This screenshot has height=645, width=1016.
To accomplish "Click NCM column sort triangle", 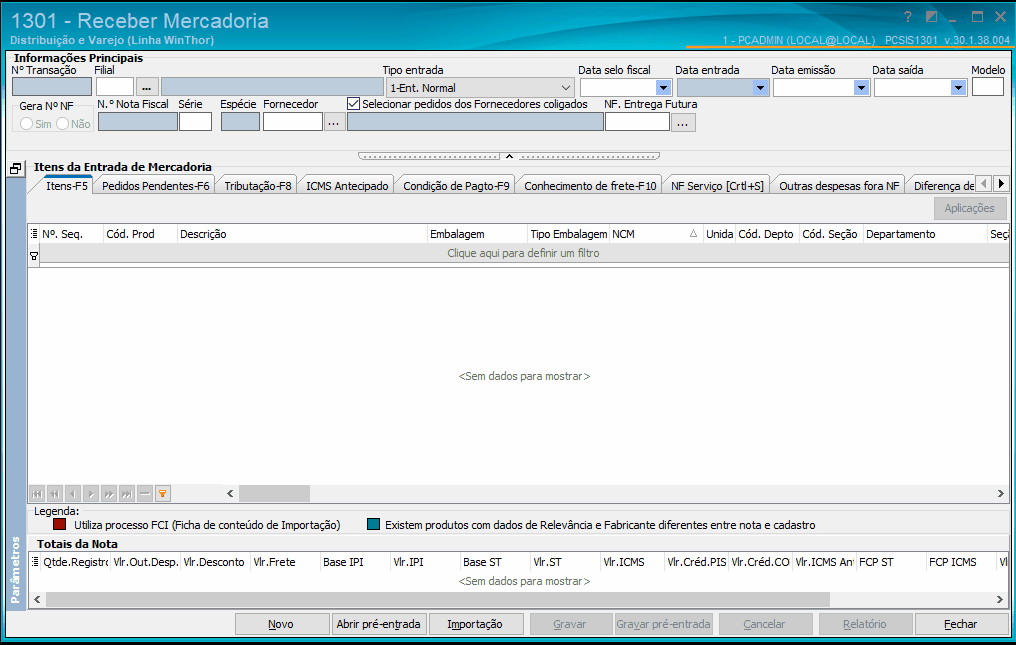I will click(x=693, y=233).
